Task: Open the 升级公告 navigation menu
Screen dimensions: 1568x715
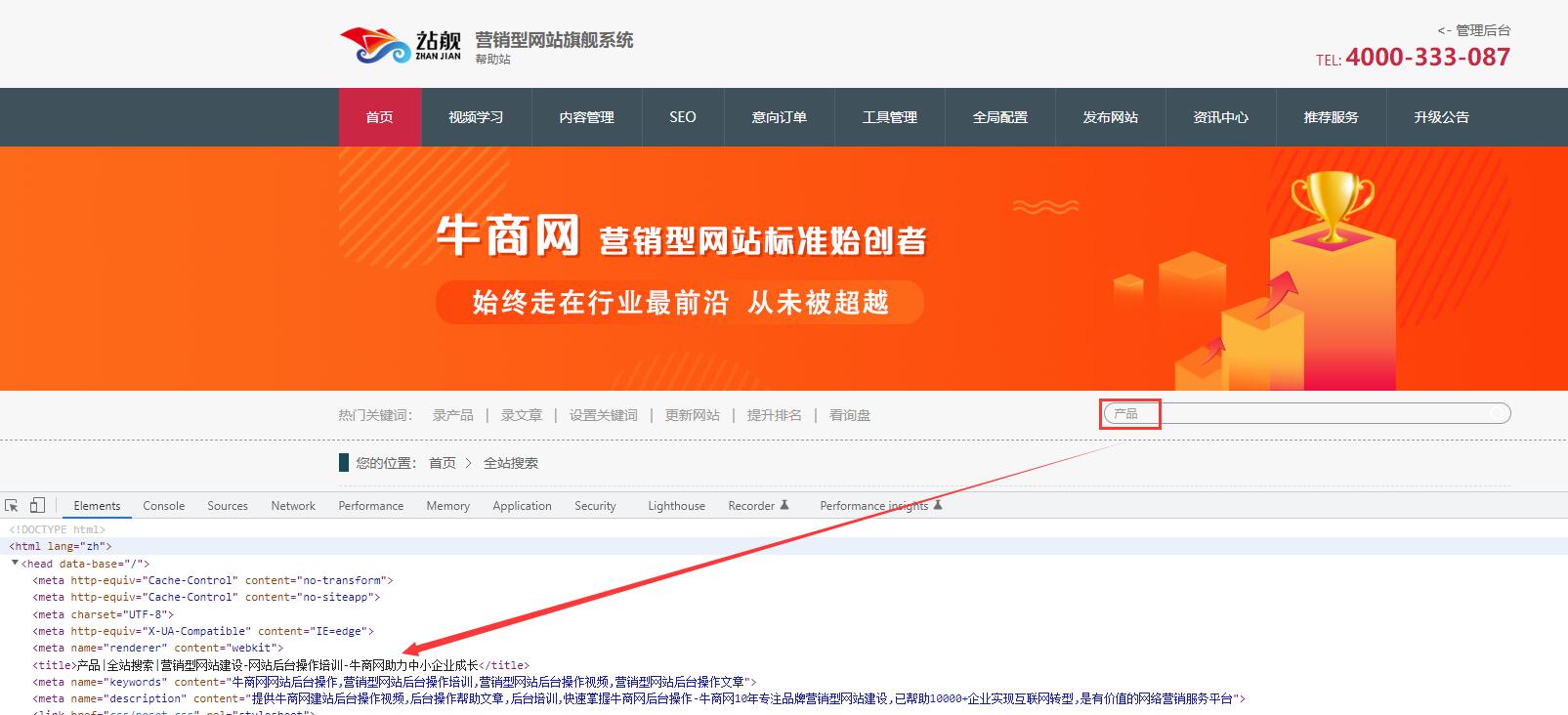Action: coord(1442,117)
